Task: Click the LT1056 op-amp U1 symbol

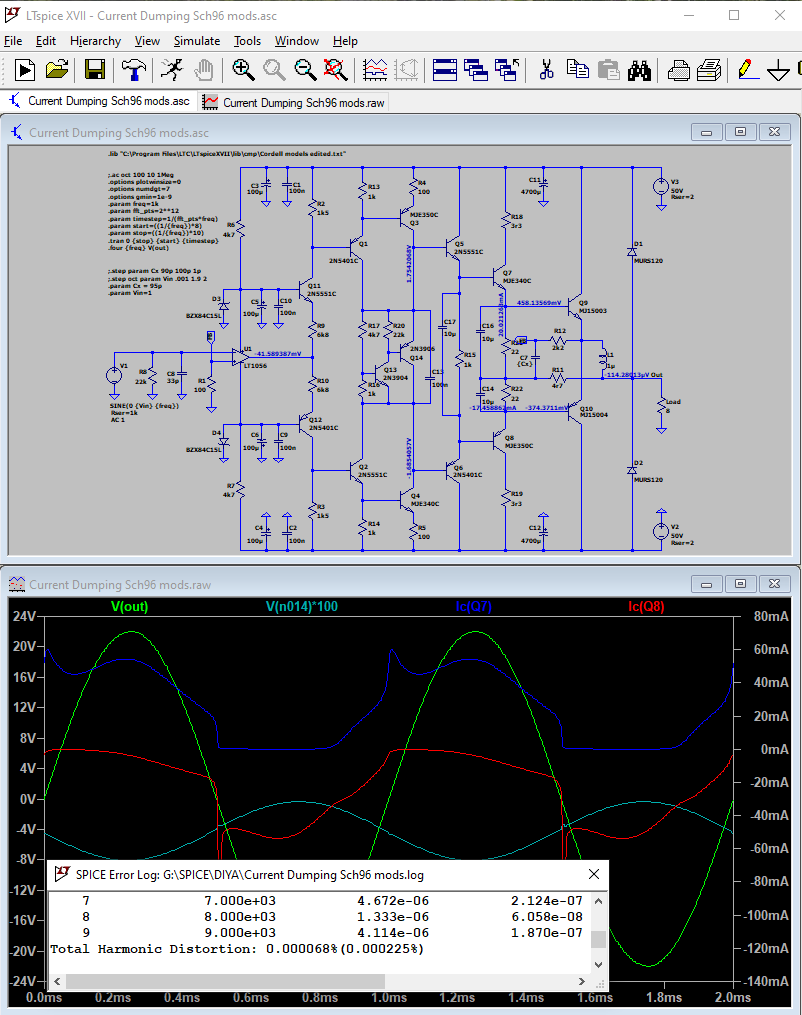Action: click(x=241, y=357)
